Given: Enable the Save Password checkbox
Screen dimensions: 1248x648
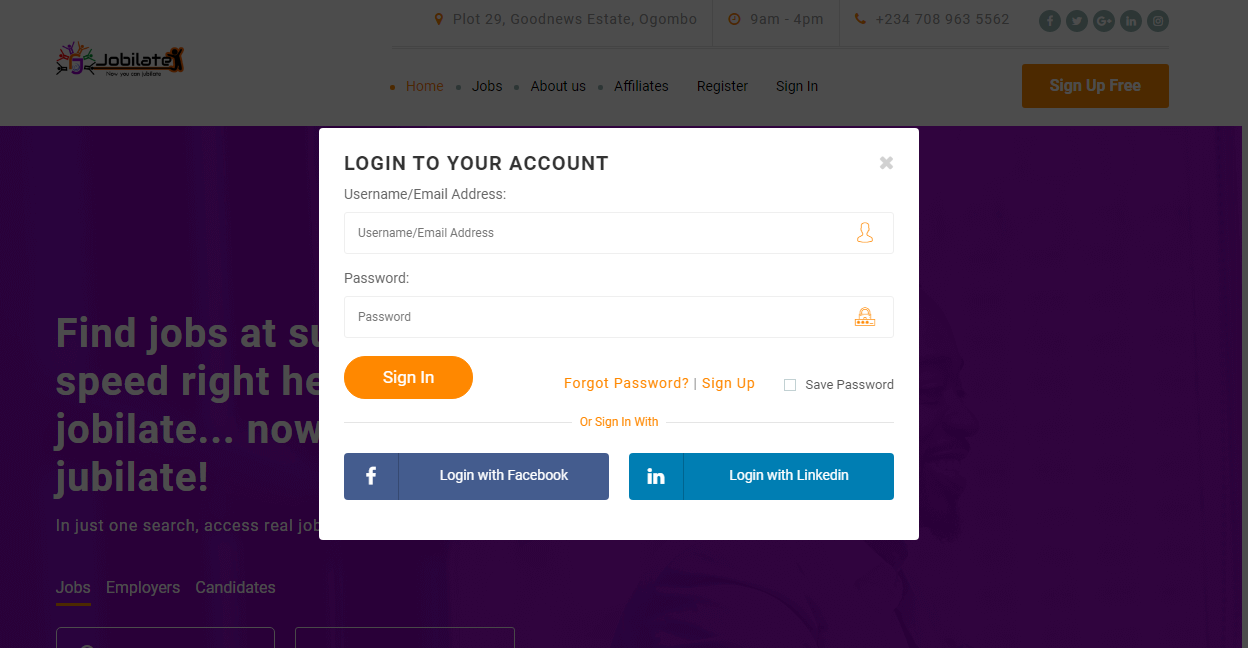Looking at the screenshot, I should tap(790, 385).
